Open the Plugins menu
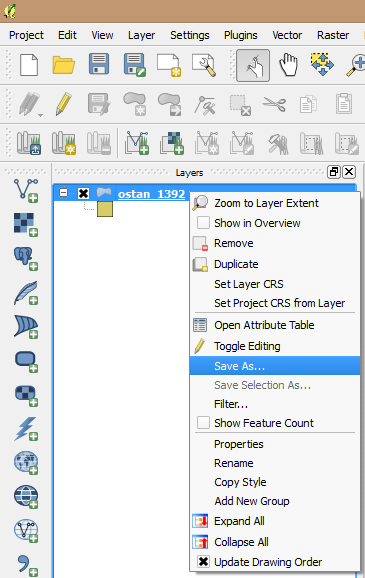Image resolution: width=365 pixels, height=578 pixels. [x=240, y=35]
